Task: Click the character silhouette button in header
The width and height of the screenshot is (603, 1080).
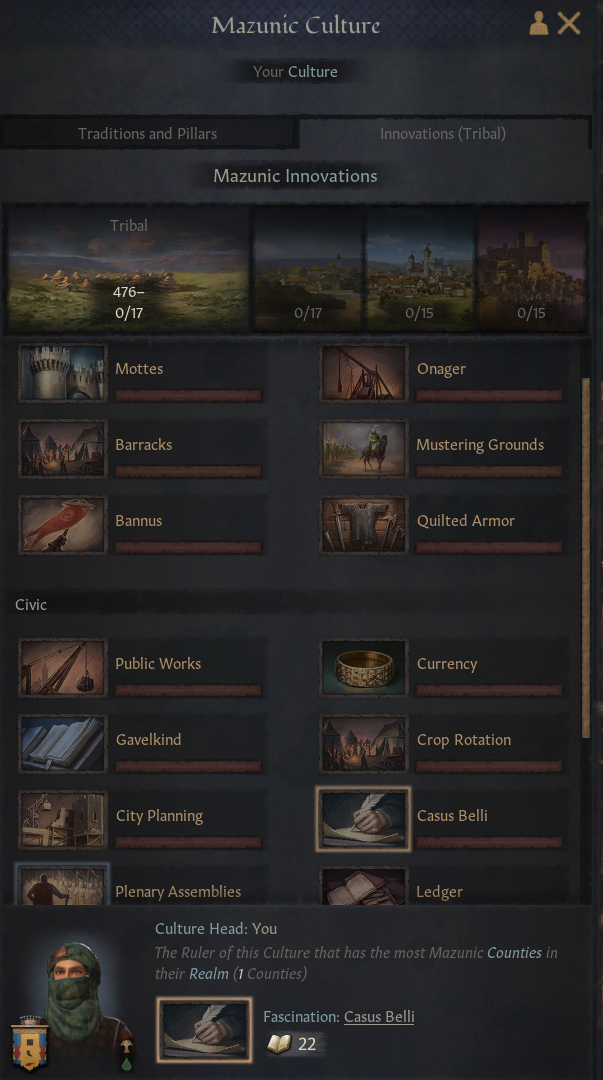Action: (538, 23)
